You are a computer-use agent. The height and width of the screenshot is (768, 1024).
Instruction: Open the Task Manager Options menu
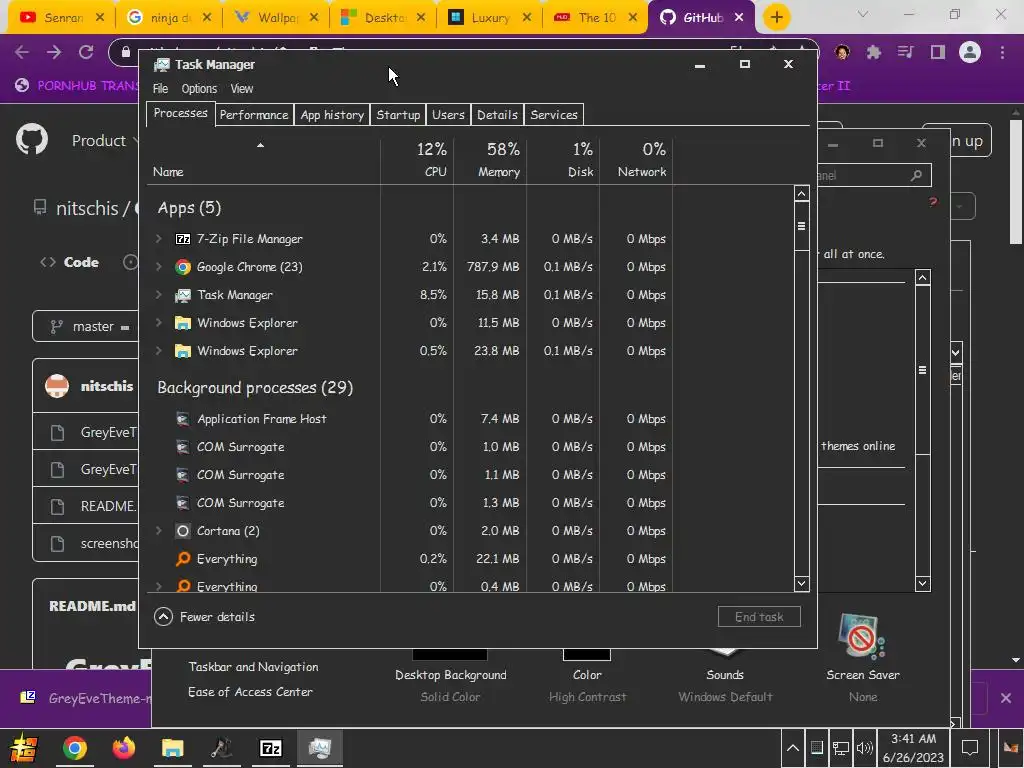(x=199, y=89)
